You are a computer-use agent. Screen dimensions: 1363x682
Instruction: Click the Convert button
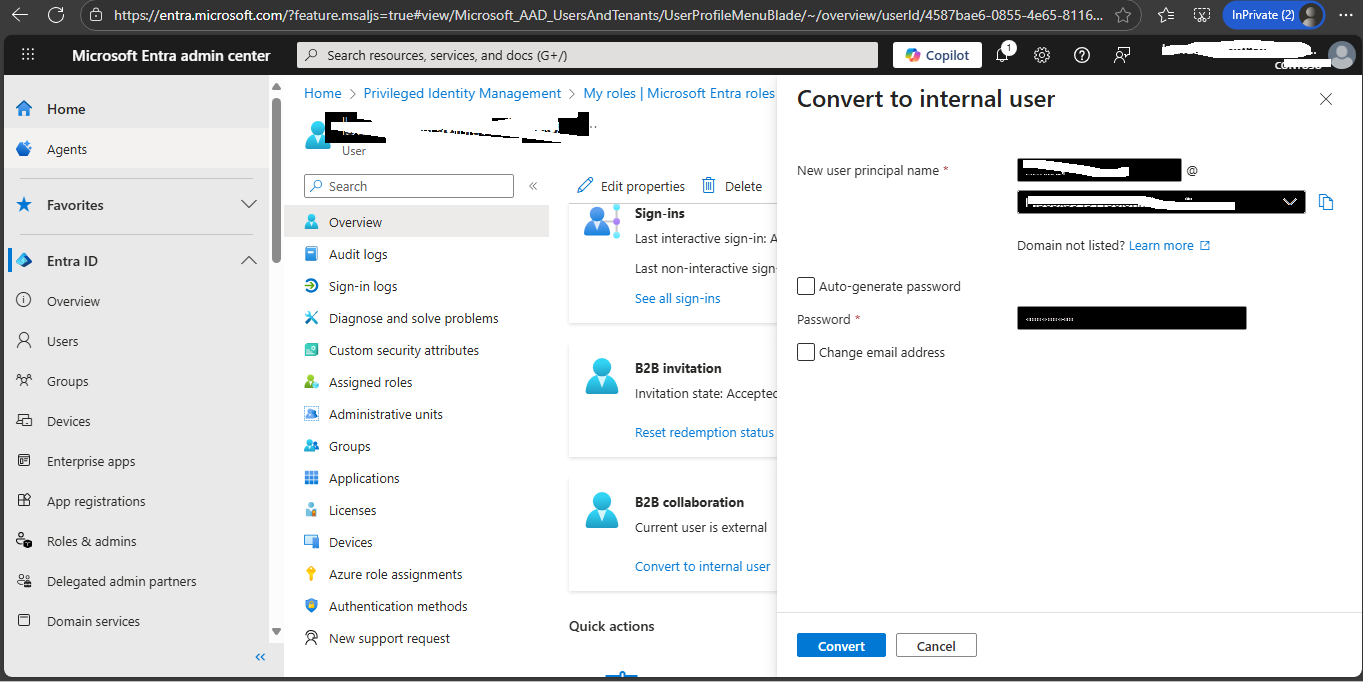(x=841, y=645)
